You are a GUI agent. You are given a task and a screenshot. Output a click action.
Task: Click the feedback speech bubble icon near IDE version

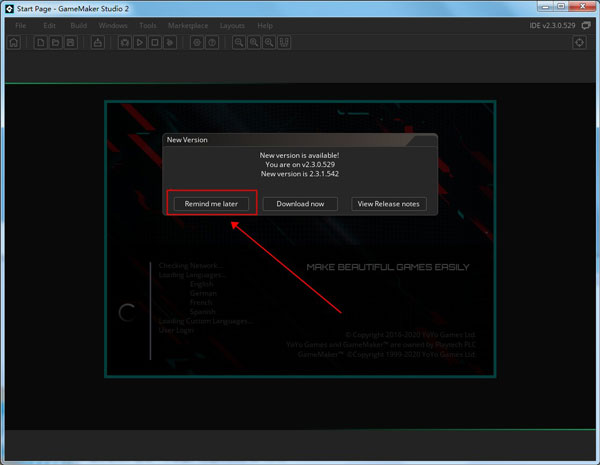[x=586, y=25]
